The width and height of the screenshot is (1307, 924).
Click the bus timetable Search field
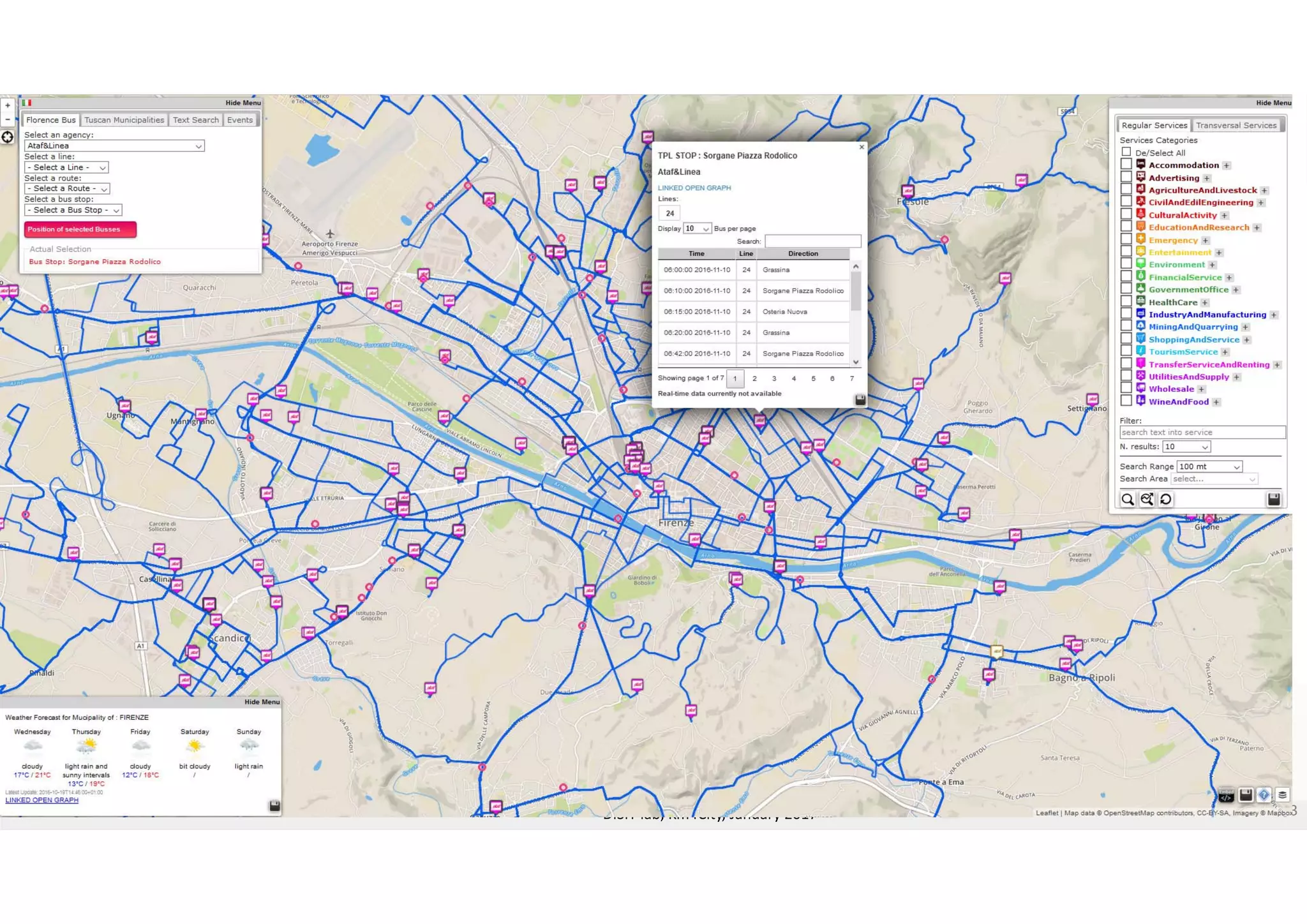tap(812, 241)
